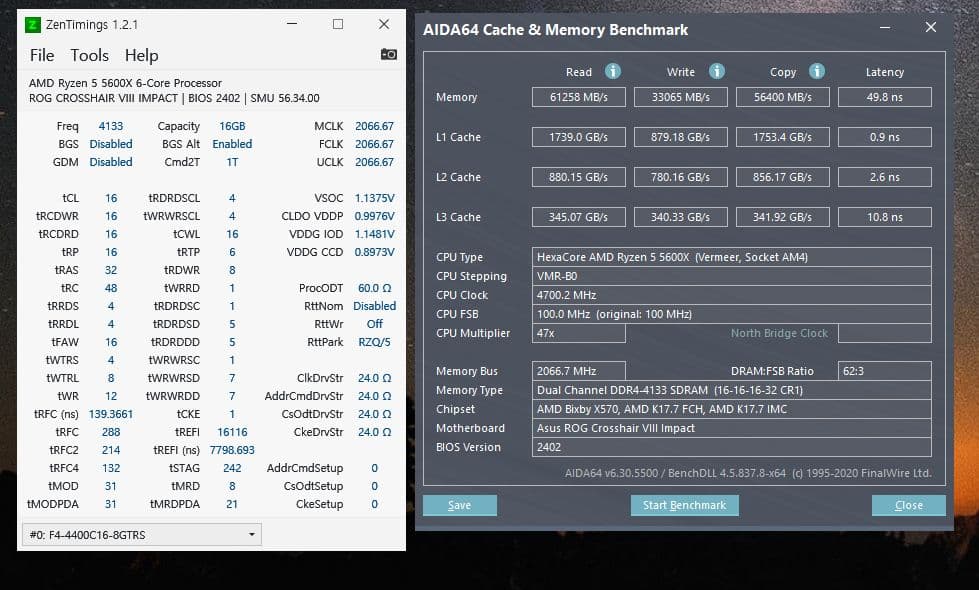Minimize the AIDA64 benchmark window

885,27
